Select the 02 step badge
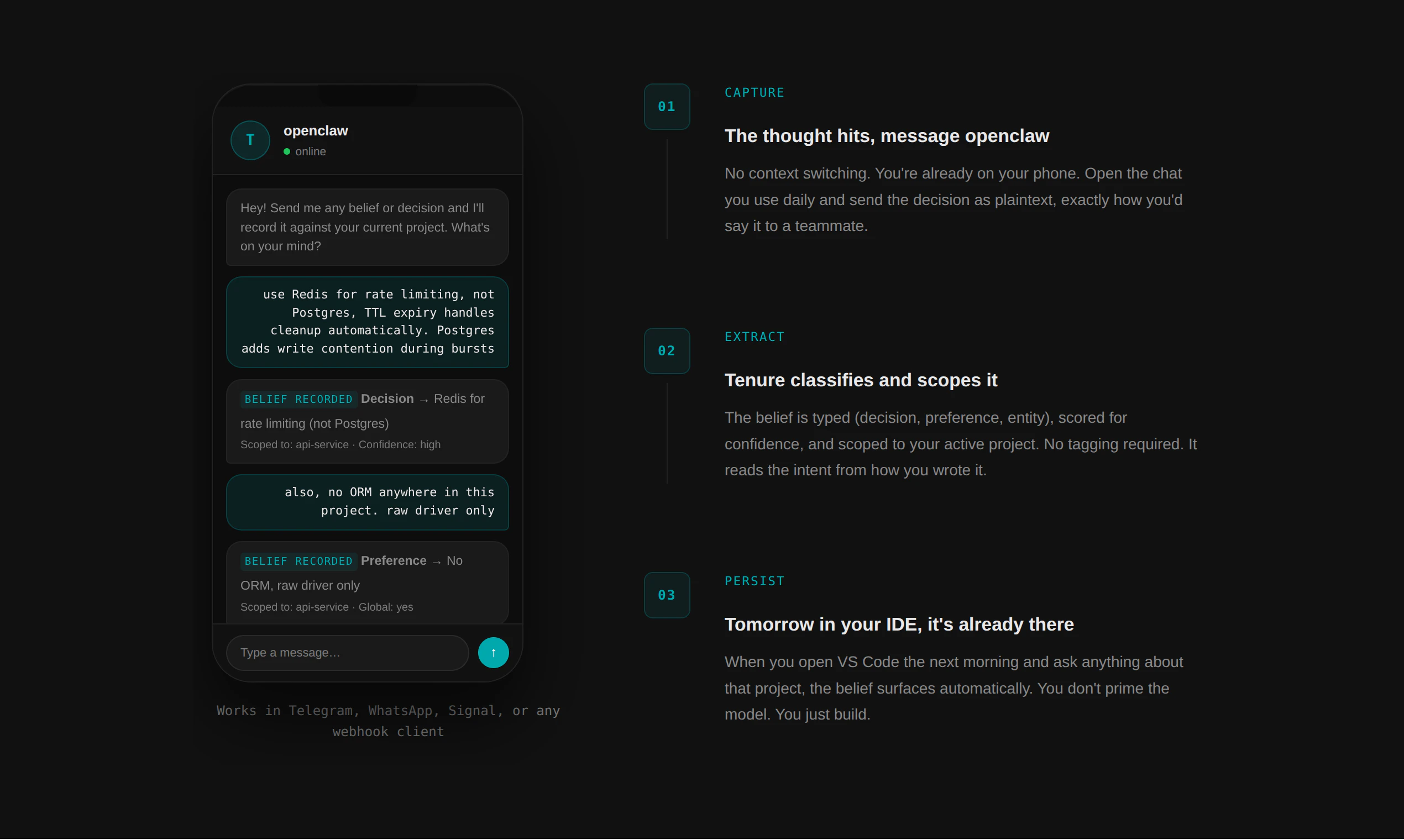This screenshot has width=1404, height=840. click(x=667, y=351)
